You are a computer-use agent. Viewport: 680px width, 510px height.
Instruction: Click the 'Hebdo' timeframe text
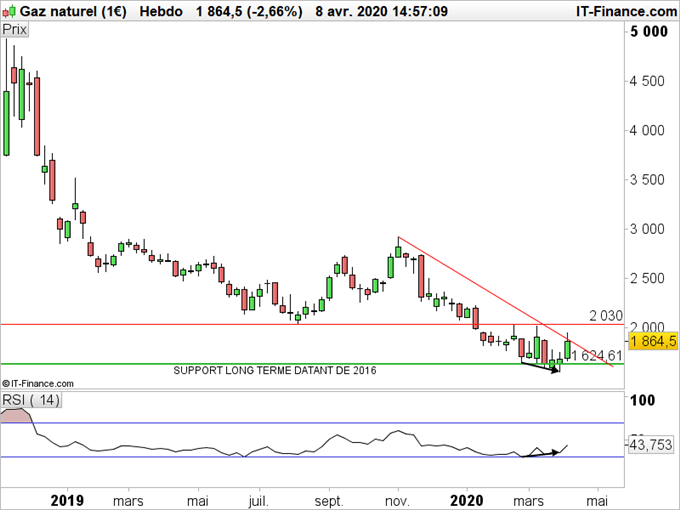[161, 11]
